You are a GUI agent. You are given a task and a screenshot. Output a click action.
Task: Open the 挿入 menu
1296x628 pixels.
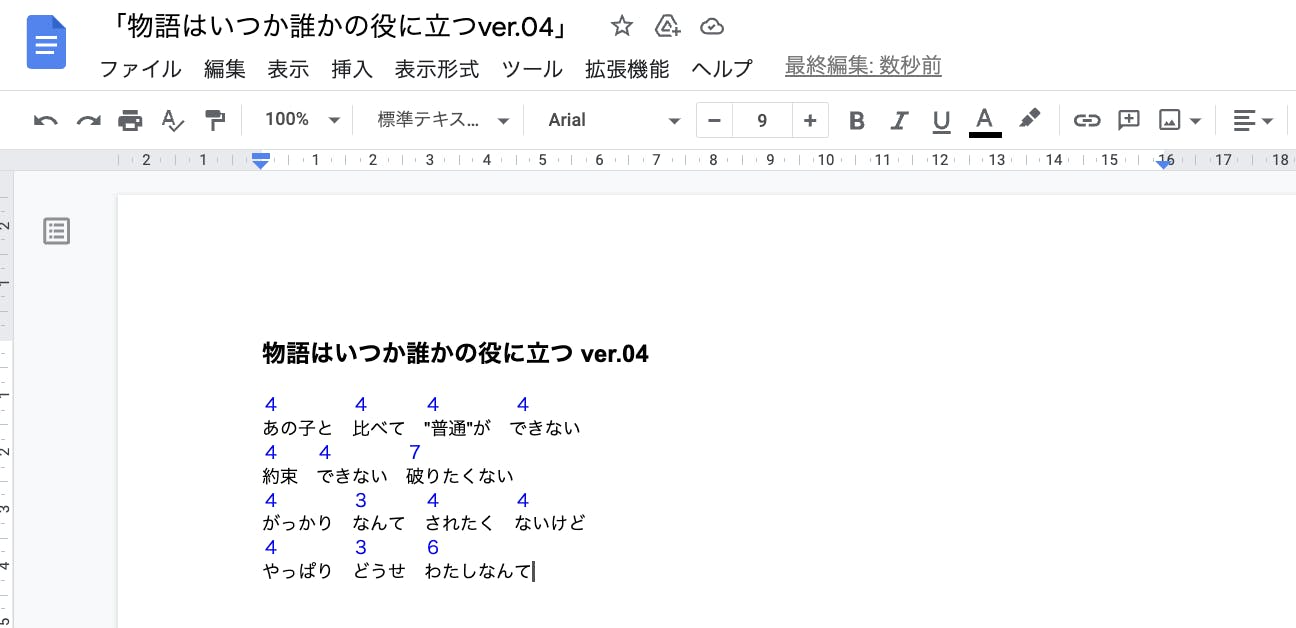click(352, 69)
